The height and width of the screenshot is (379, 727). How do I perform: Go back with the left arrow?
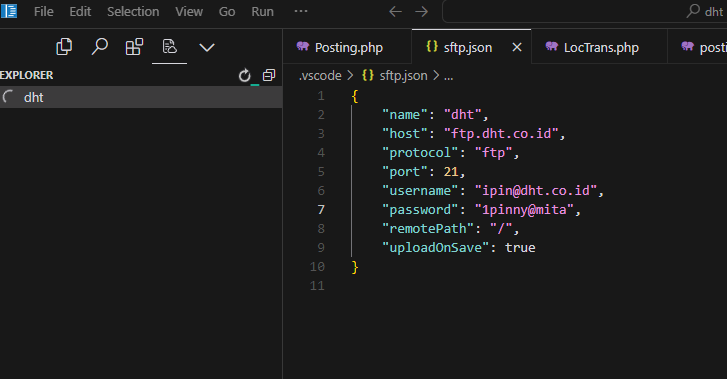click(395, 12)
